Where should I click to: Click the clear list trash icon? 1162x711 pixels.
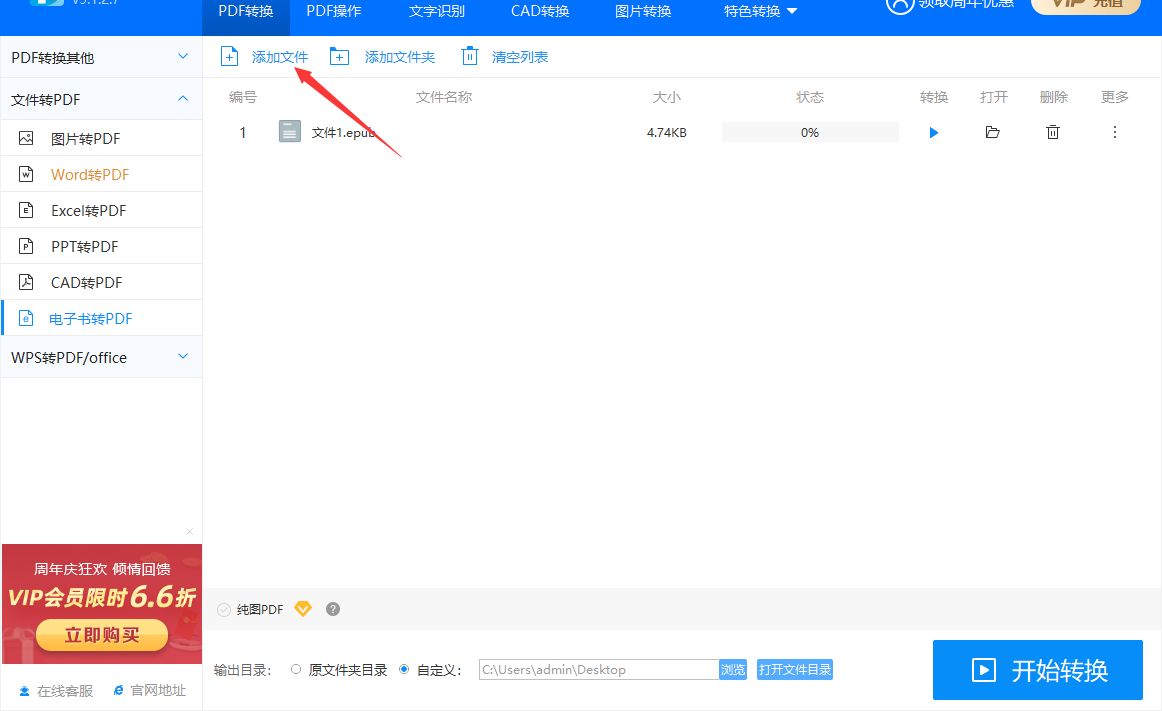point(470,56)
